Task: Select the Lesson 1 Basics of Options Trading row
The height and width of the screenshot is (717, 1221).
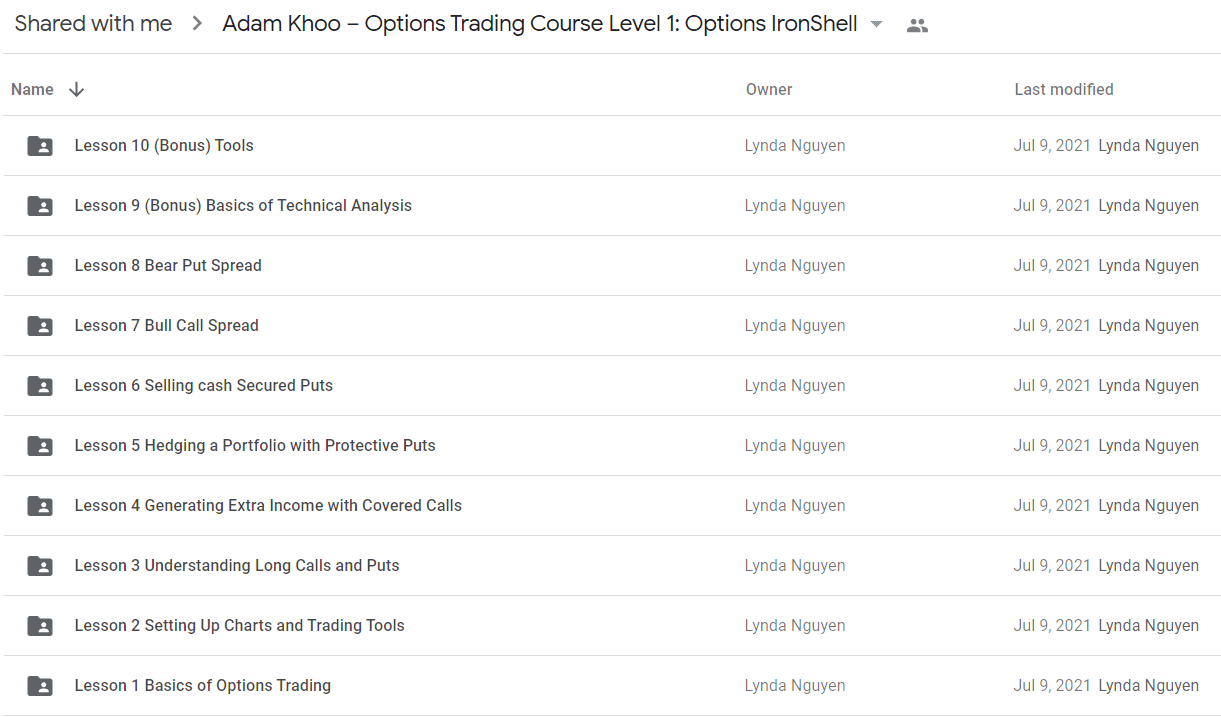Action: point(610,686)
